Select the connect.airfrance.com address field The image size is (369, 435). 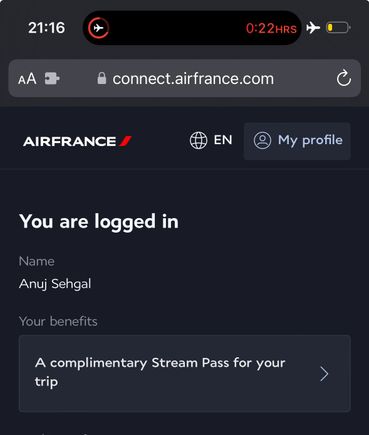(185, 79)
